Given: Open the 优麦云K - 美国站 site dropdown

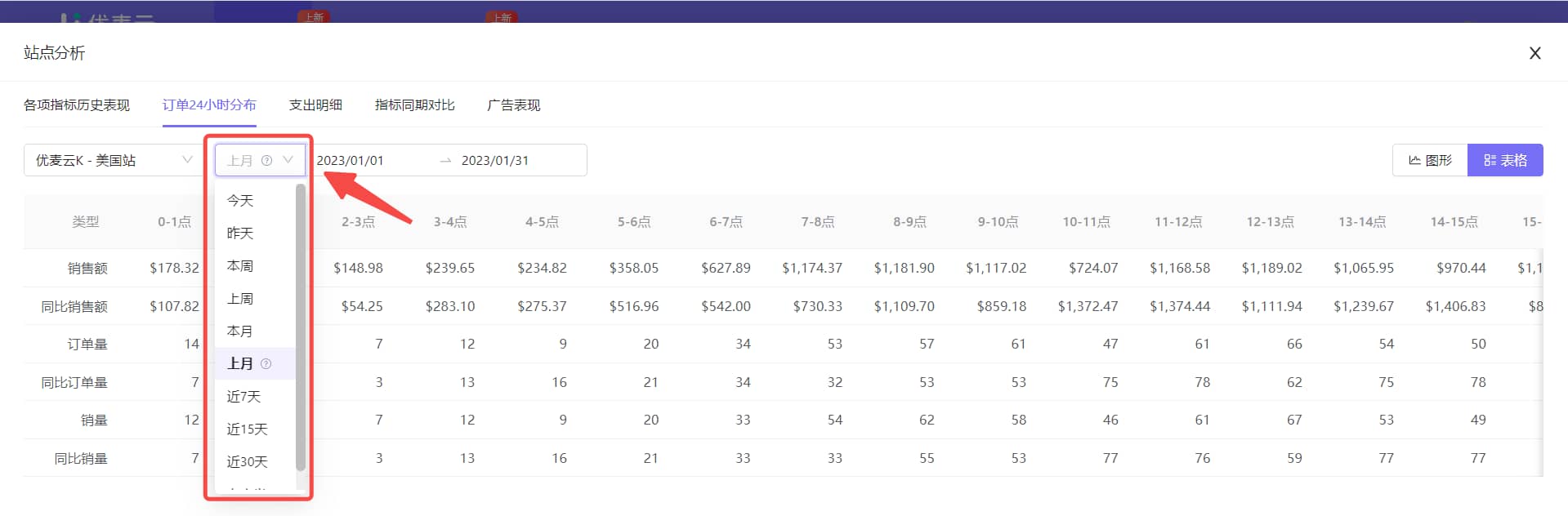Looking at the screenshot, I should [x=113, y=160].
